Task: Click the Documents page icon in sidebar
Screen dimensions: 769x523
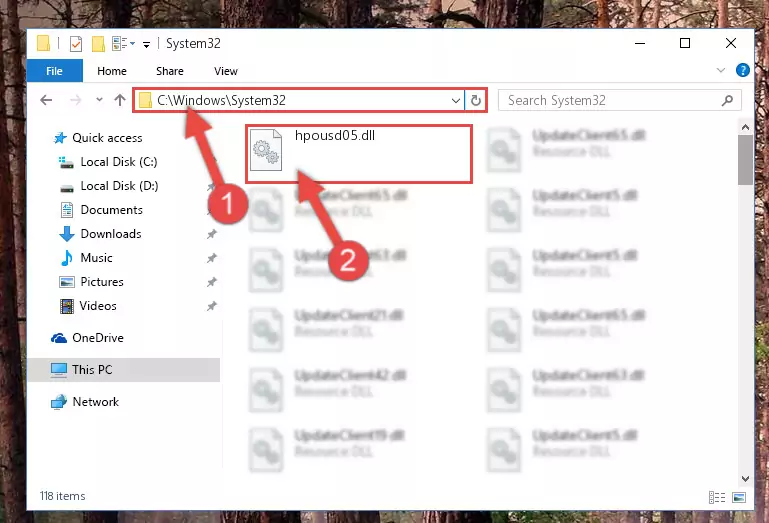Action: [67, 210]
